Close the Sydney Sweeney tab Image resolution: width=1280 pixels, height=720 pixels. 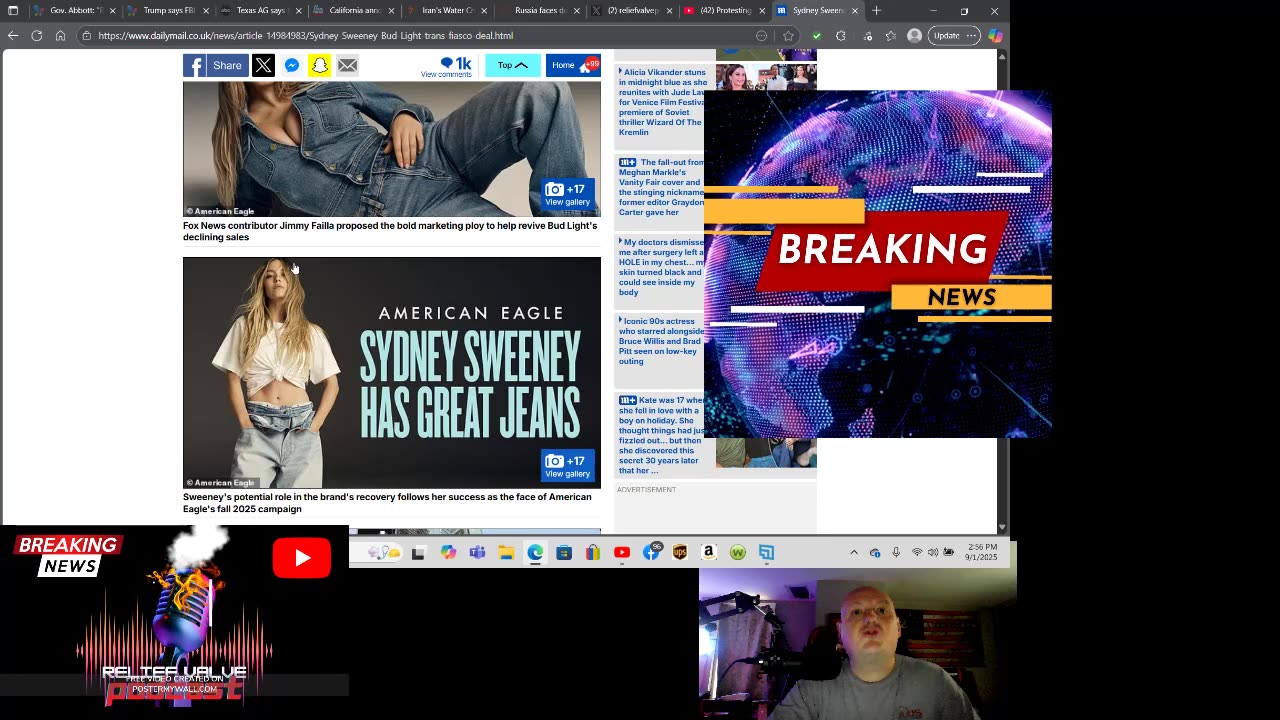tap(855, 11)
